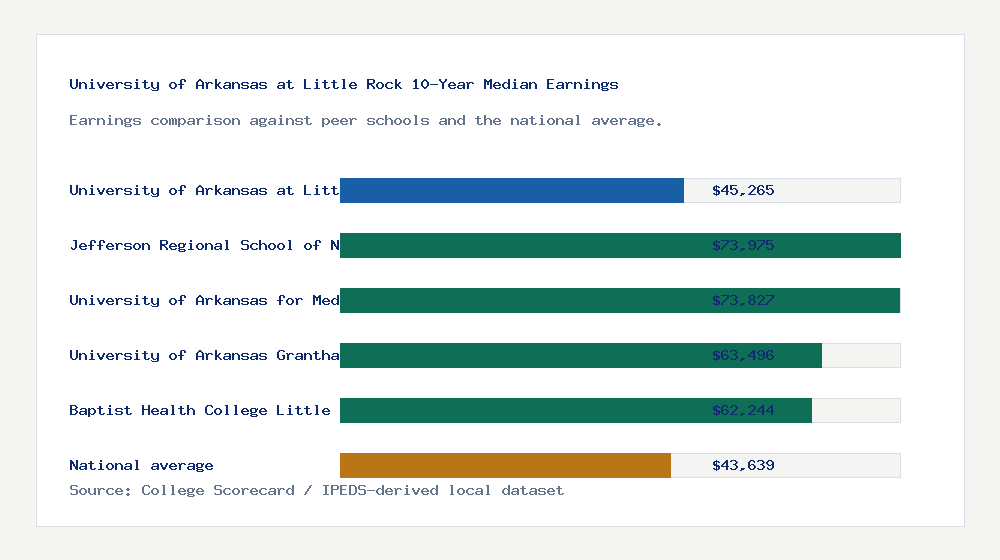Click the blue bar for University of Arkansas at Little Rock

coord(511,190)
